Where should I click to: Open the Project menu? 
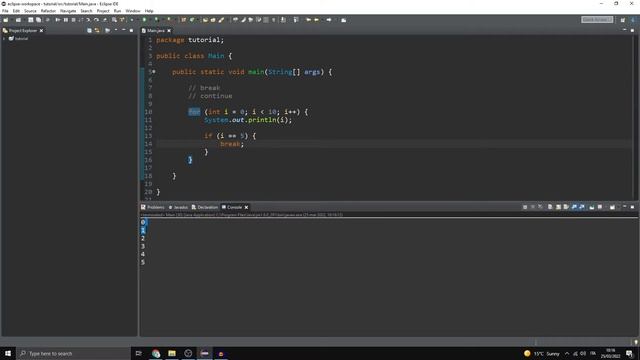(103, 11)
